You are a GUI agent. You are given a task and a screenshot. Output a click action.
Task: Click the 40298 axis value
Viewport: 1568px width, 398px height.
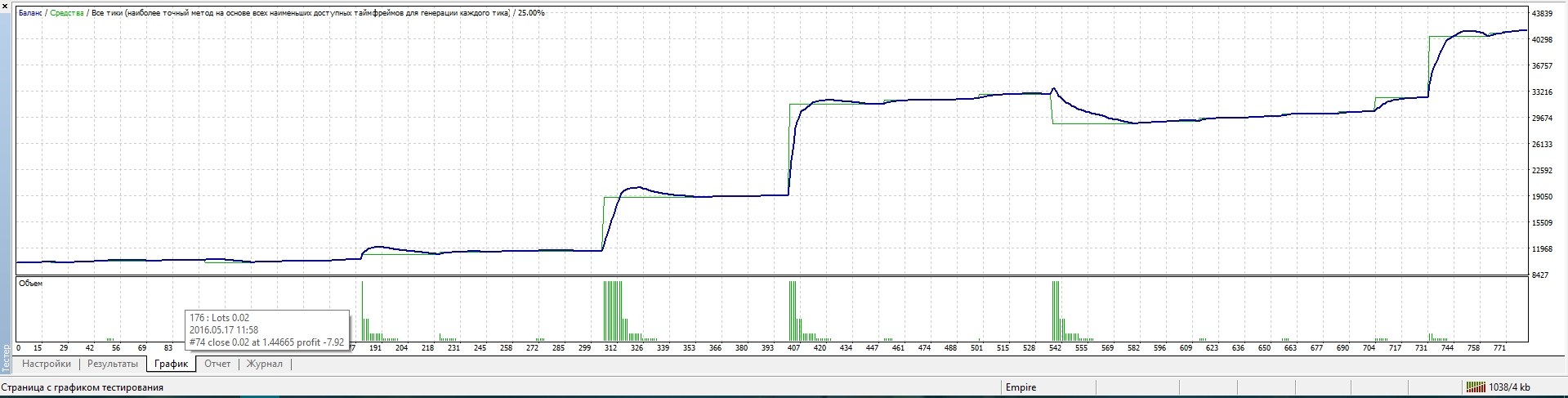coord(1543,40)
